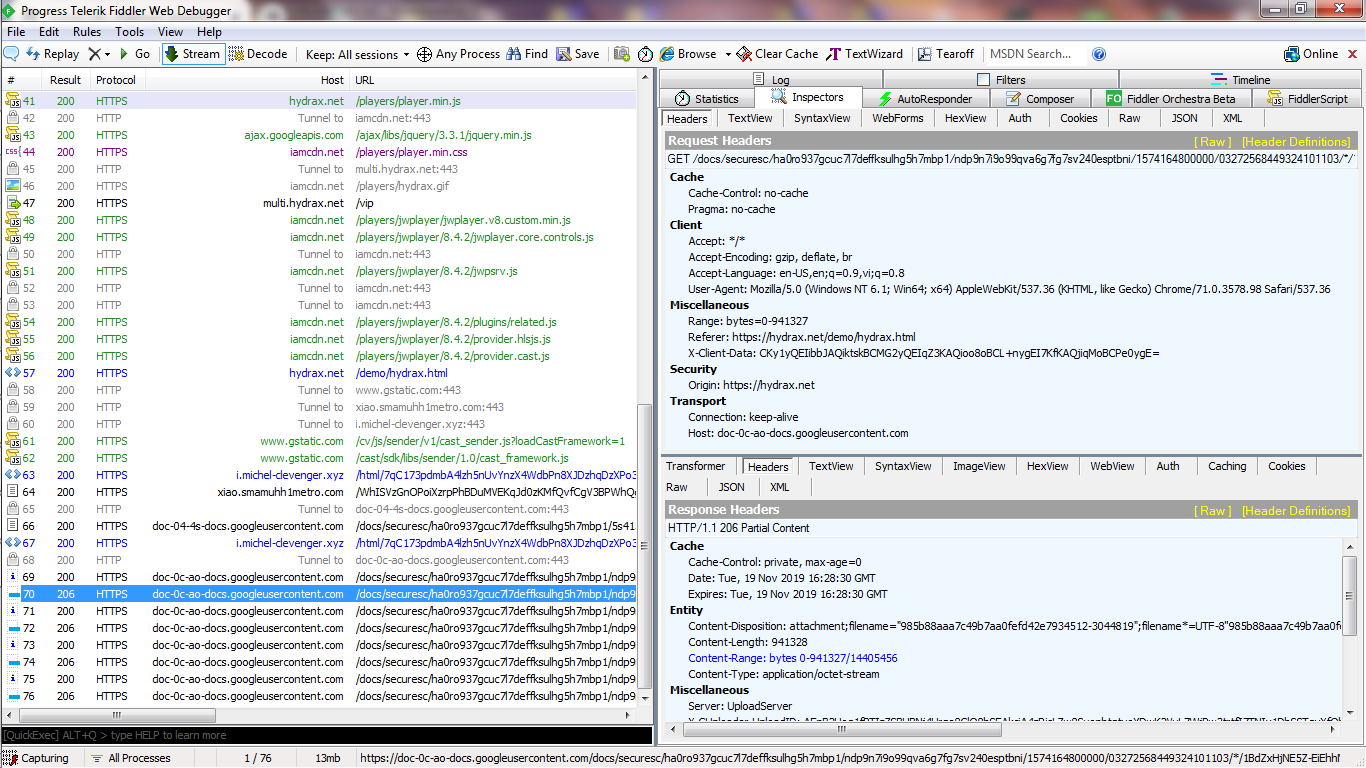Click the Go resume button

[x=135, y=54]
